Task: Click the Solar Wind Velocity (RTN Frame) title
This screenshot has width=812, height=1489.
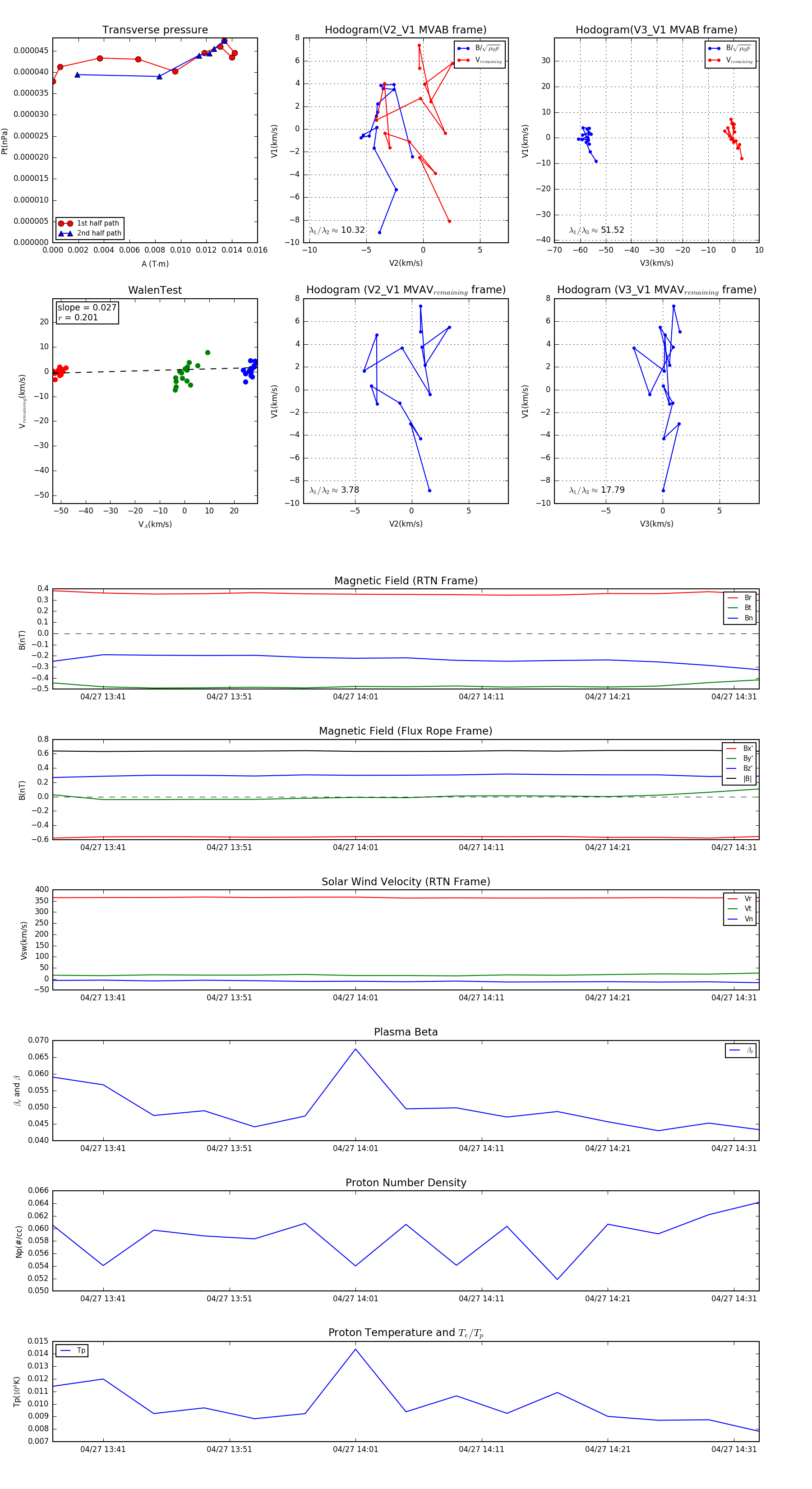Action: (406, 882)
